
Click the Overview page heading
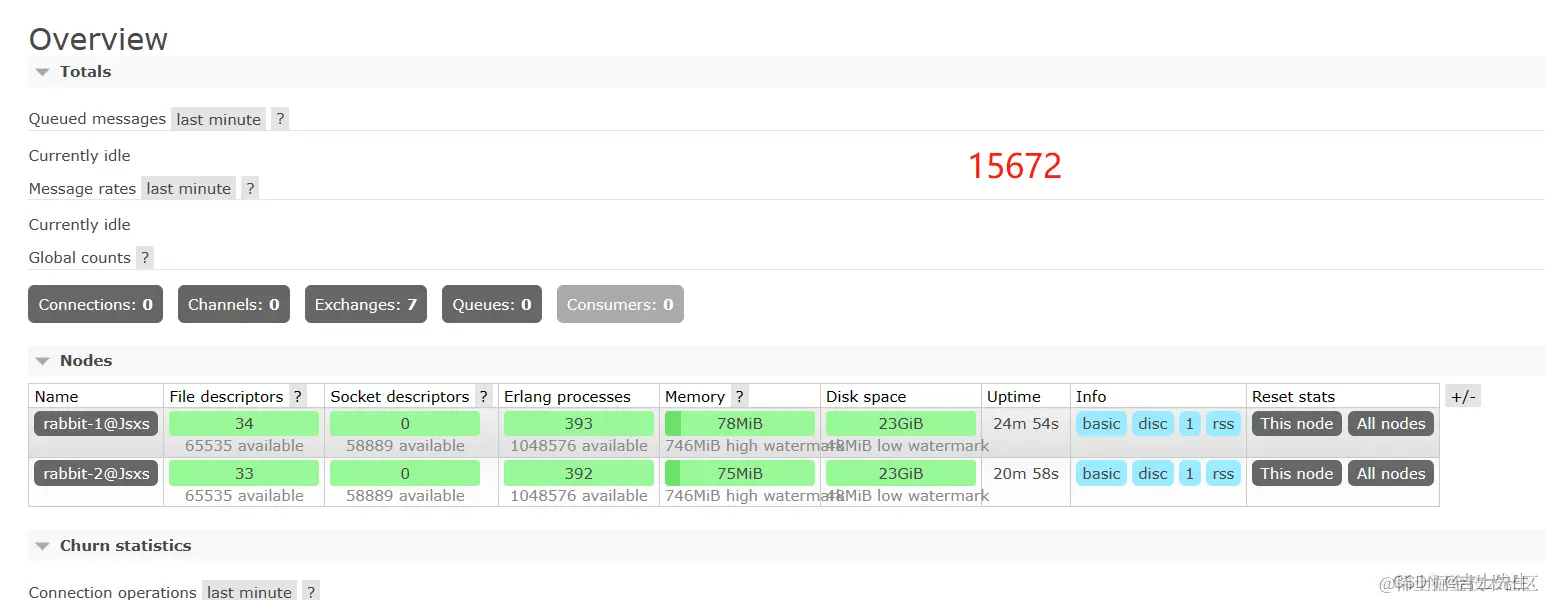[98, 39]
